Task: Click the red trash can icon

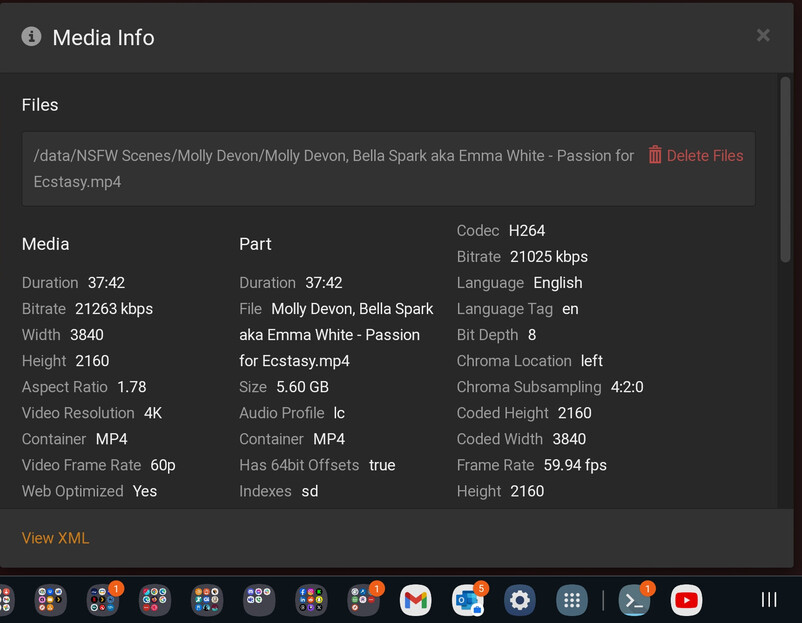Action: [x=655, y=155]
